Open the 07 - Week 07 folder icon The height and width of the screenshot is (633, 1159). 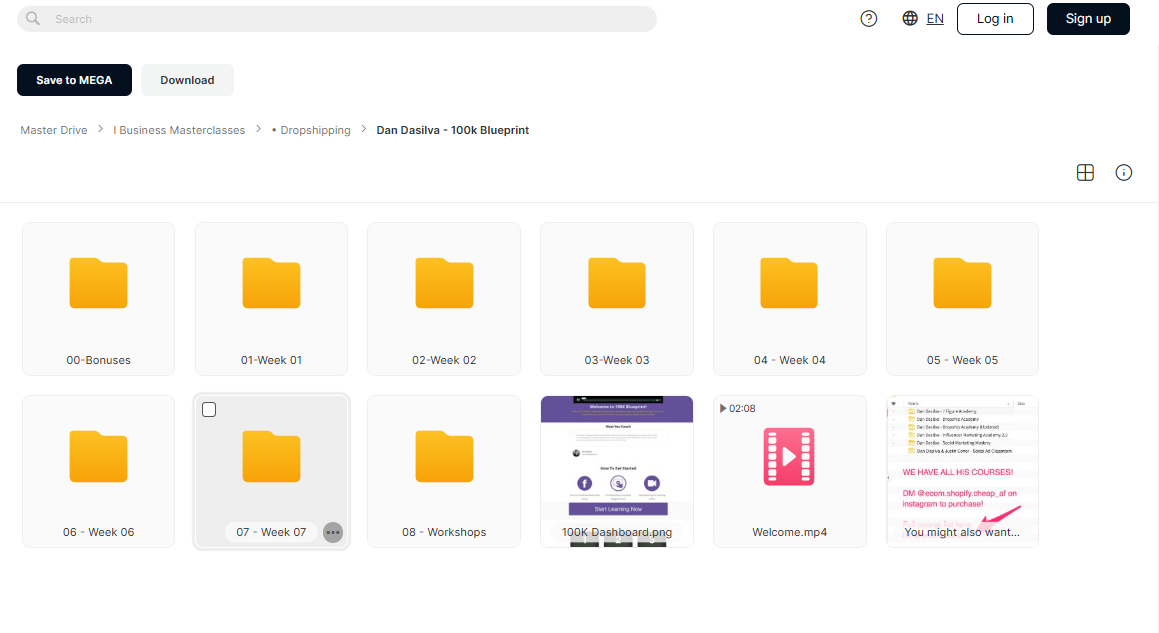[271, 456]
